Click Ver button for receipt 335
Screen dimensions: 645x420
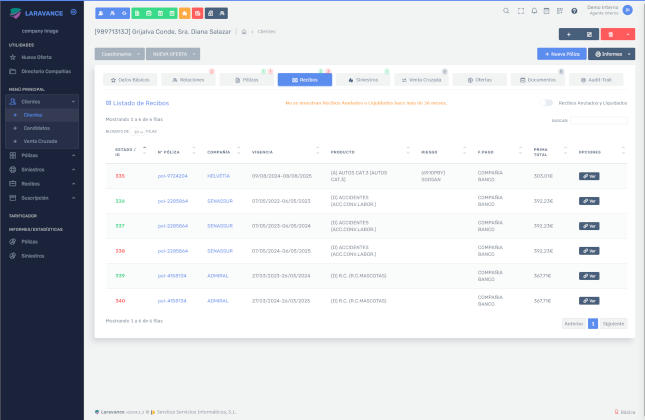click(x=589, y=176)
